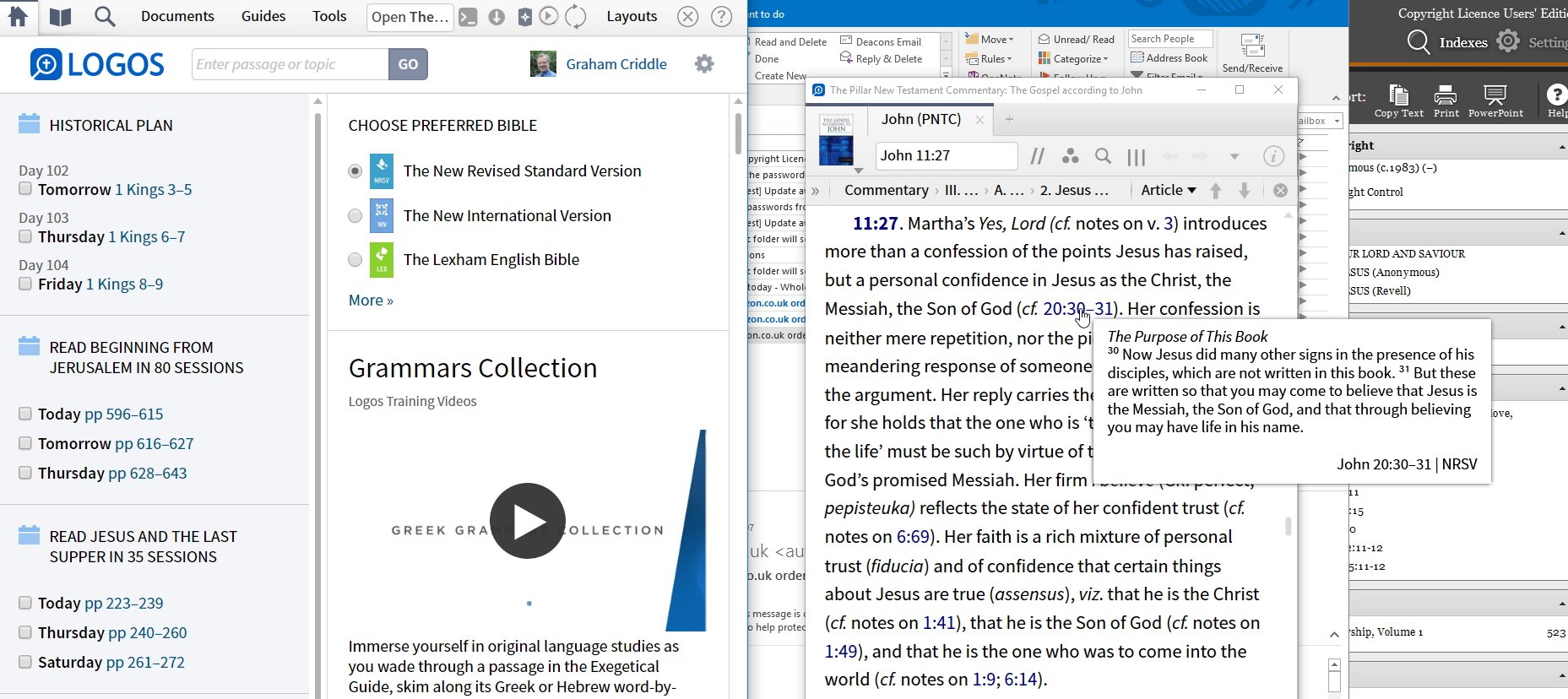This screenshot has width=1568, height=699.
Task: Check Tomorrow 1 Kings 3–5 checkbox
Action: (x=25, y=189)
